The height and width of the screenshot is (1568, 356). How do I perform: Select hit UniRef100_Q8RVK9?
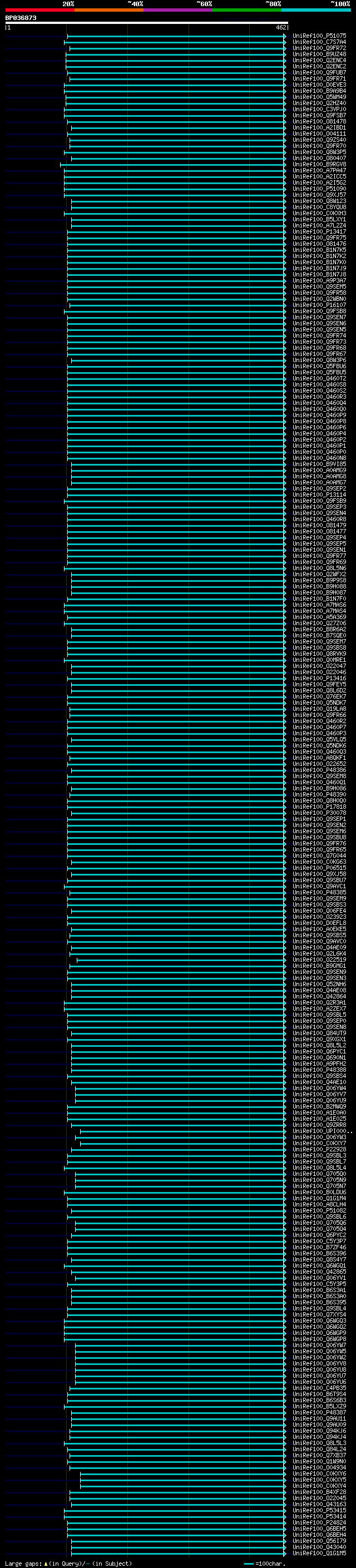point(319,654)
